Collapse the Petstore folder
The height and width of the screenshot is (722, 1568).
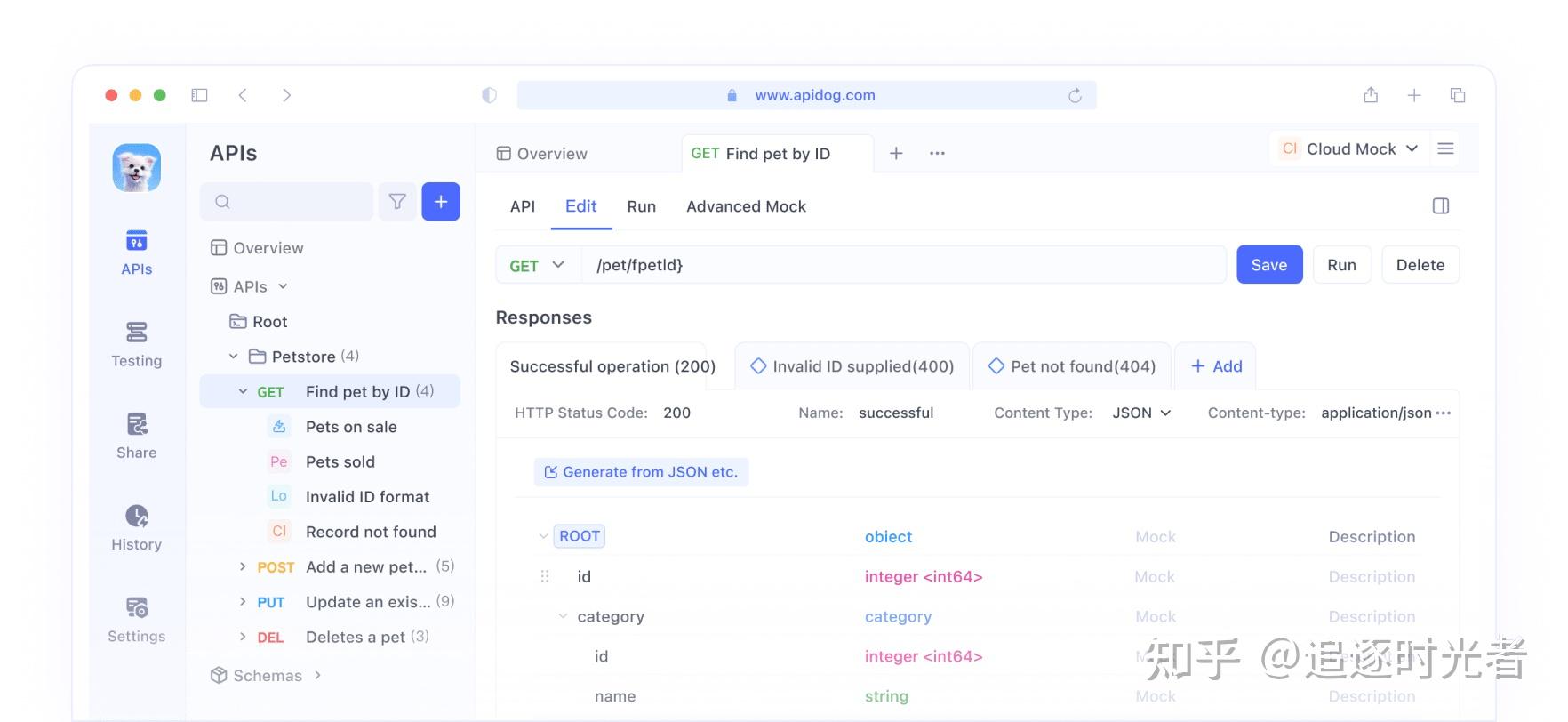[x=233, y=357]
